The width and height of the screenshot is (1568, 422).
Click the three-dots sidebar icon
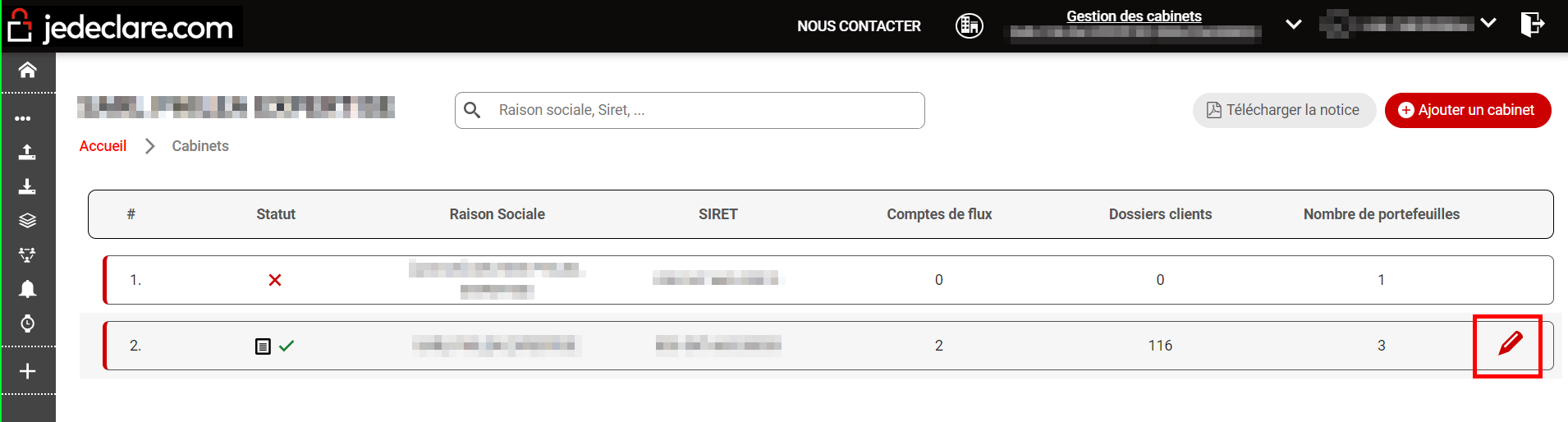(23, 118)
